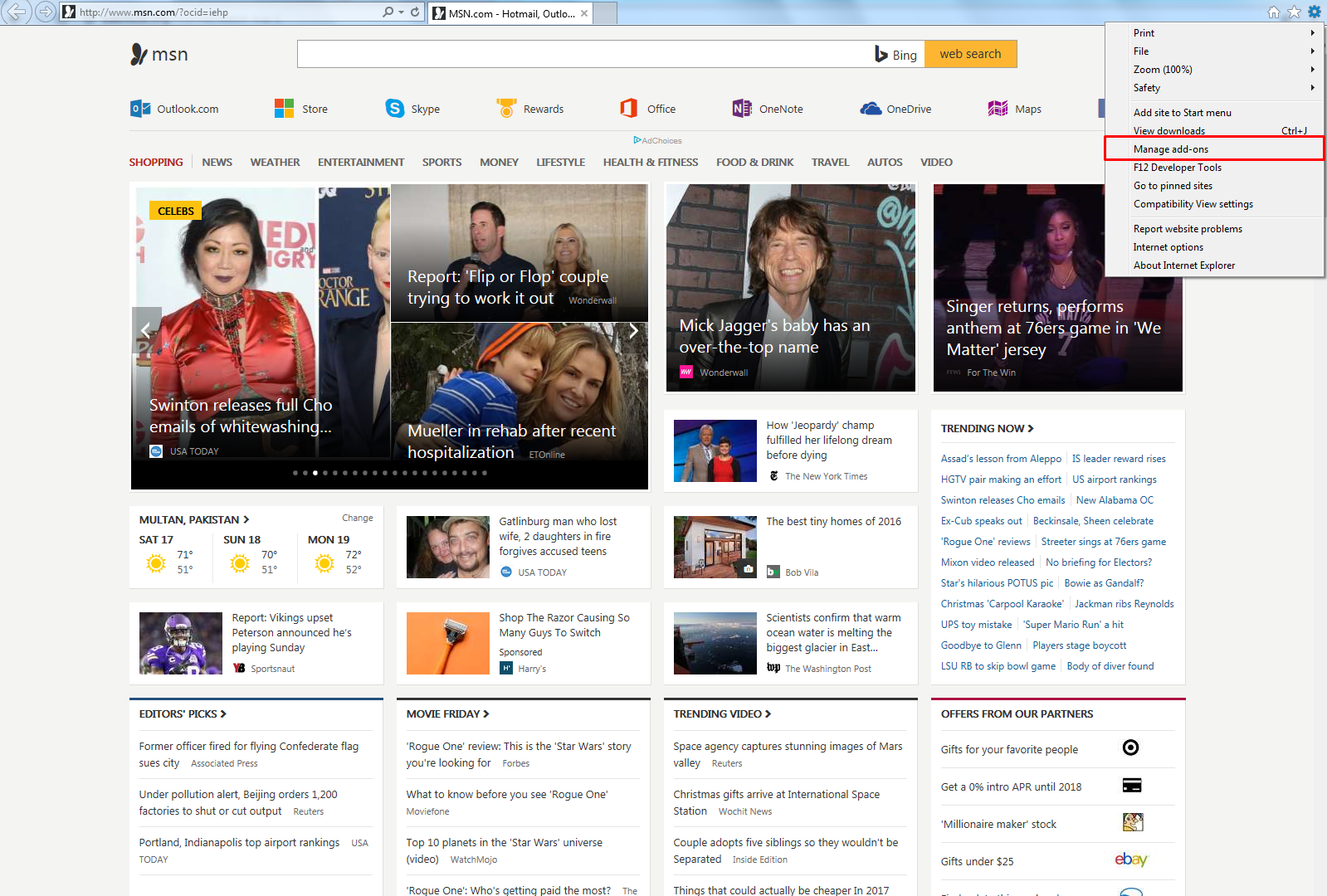Viewport: 1327px width, 896px height.
Task: Open the Add site to Start menu entry
Action: pos(1214,113)
